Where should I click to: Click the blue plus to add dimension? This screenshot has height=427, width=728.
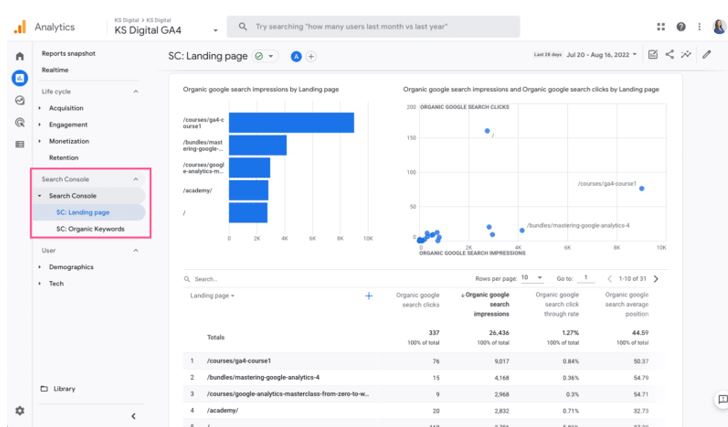[369, 296]
